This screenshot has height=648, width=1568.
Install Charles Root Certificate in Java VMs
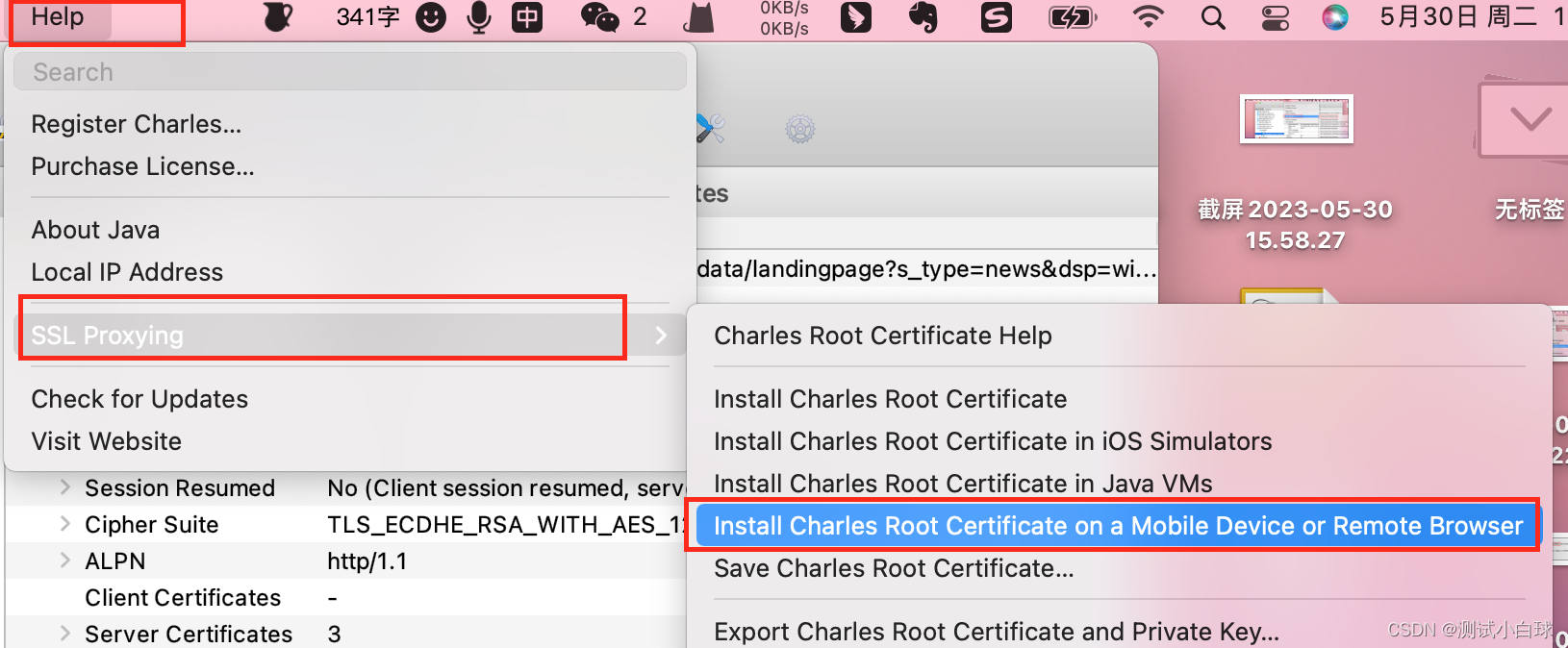coord(963,484)
